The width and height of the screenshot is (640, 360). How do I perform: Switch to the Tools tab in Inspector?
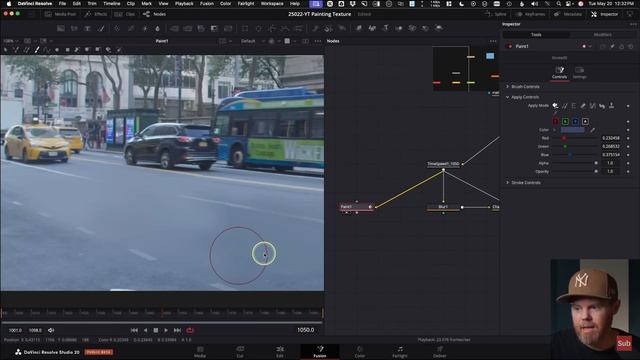(x=536, y=35)
